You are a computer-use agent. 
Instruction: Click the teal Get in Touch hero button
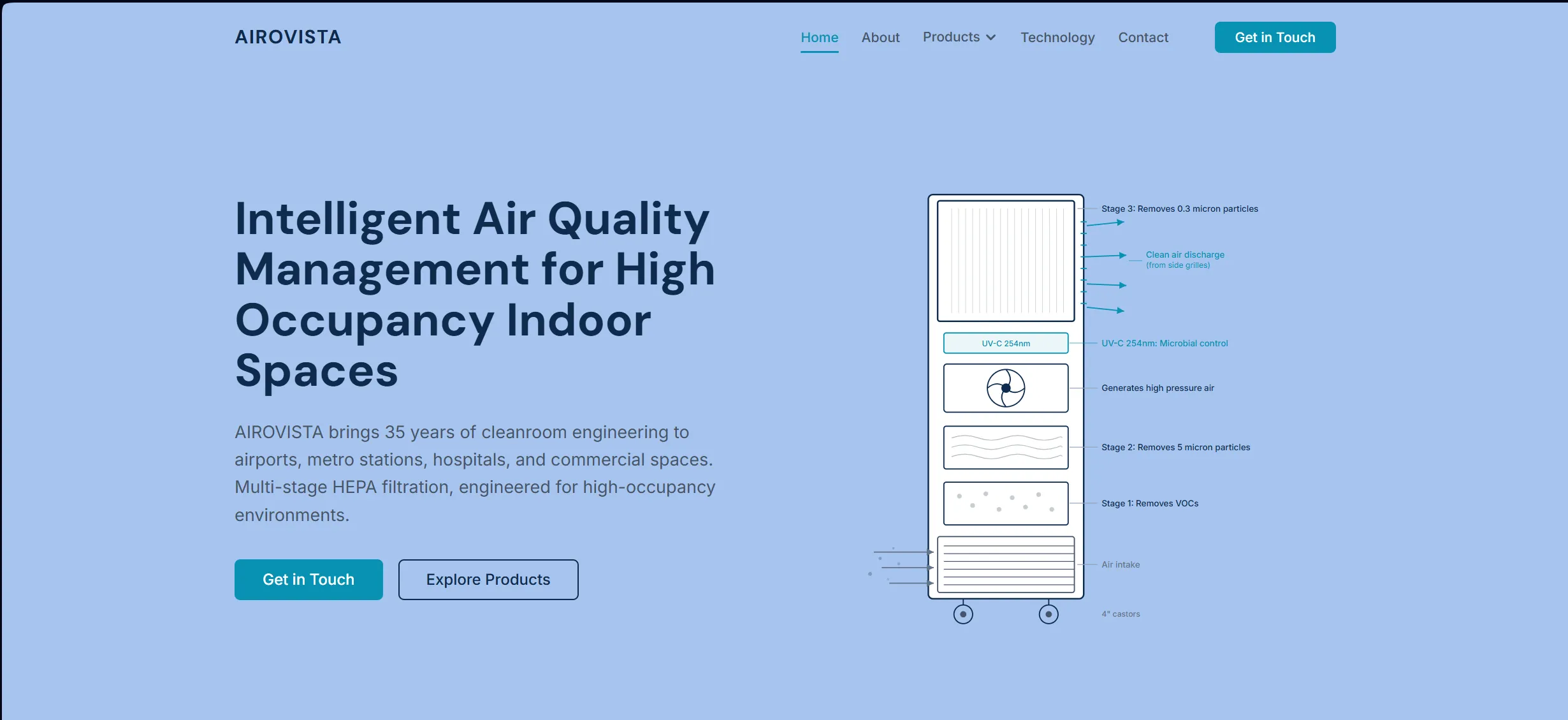(308, 579)
